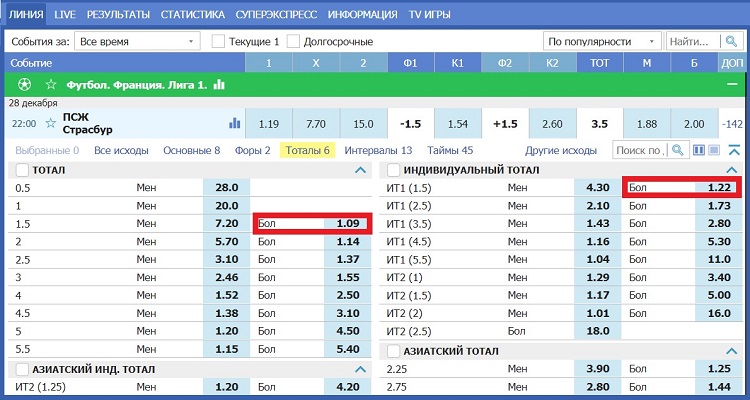The width and height of the screenshot is (750, 400).
Task: Add ПСЖ – Страсбур match to favorites
Action: [x=48, y=123]
